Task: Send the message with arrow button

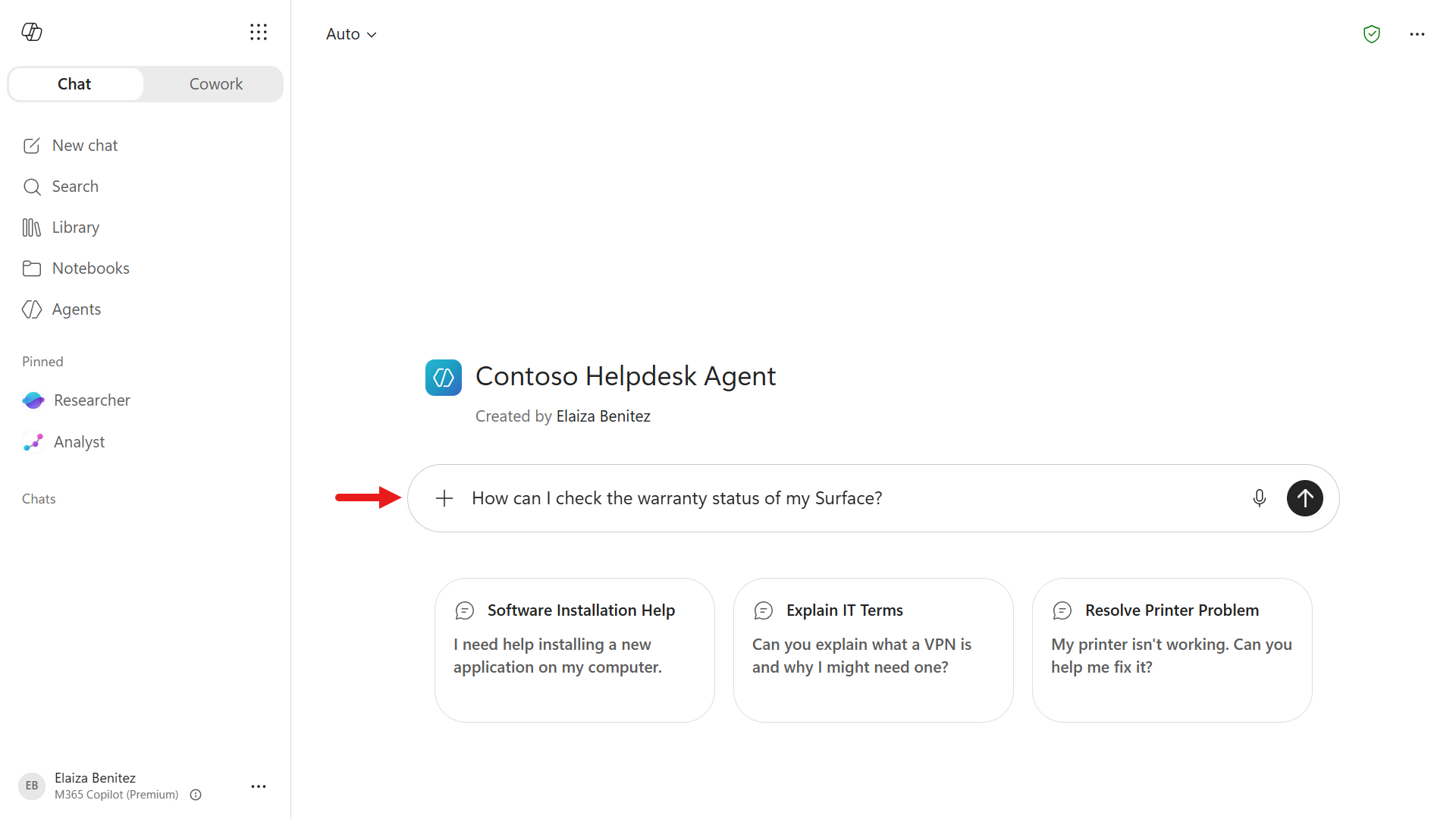Action: [x=1305, y=498]
